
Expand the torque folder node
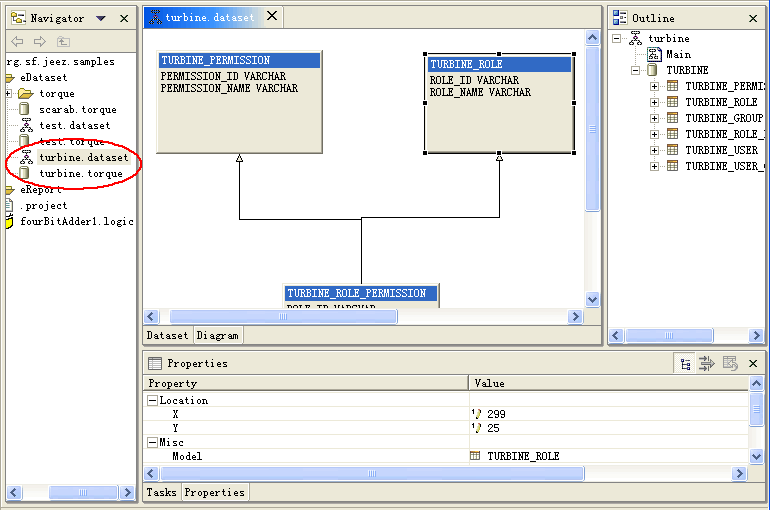tap(8, 93)
